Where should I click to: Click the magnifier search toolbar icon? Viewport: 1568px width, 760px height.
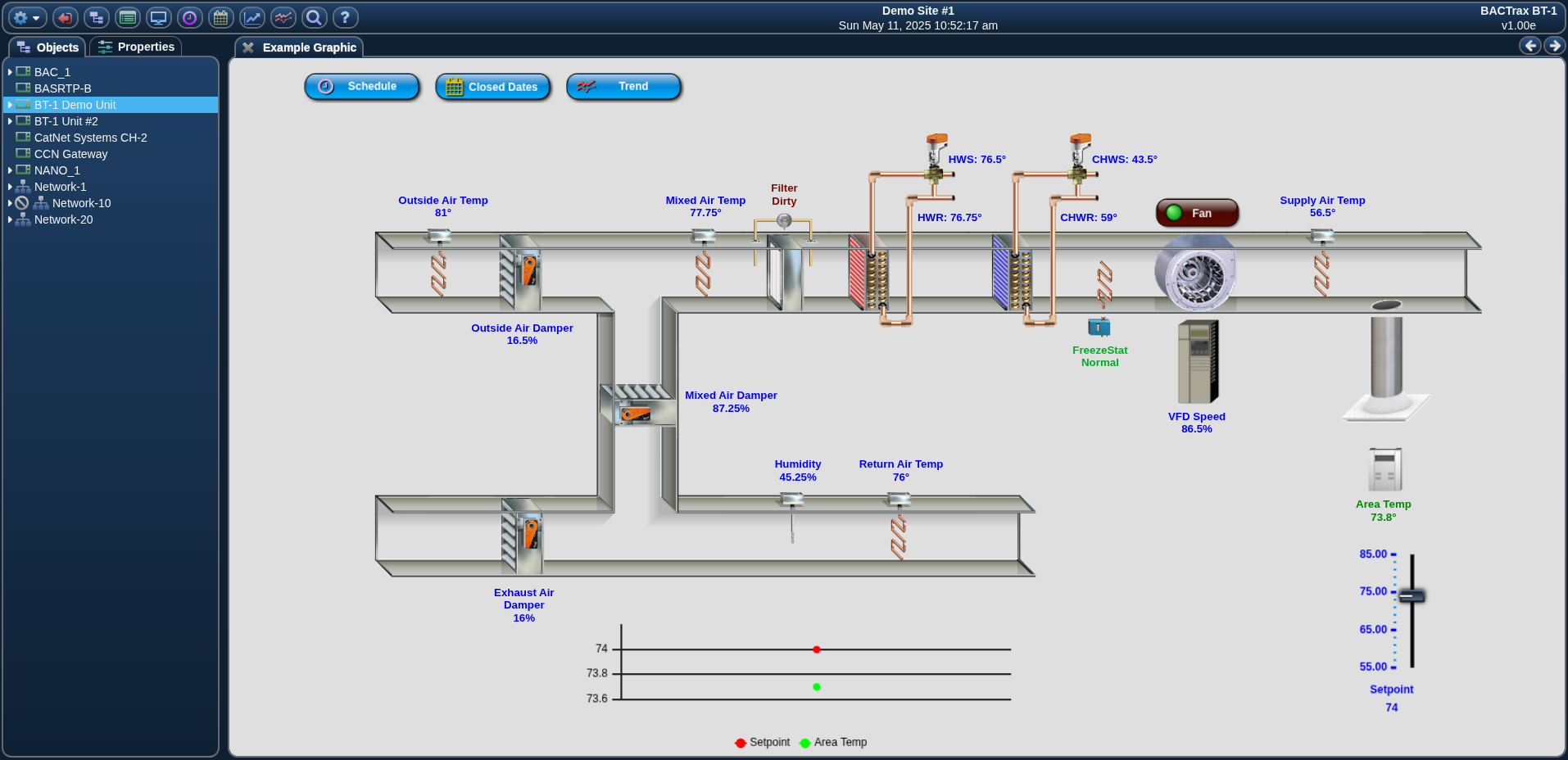tap(315, 17)
